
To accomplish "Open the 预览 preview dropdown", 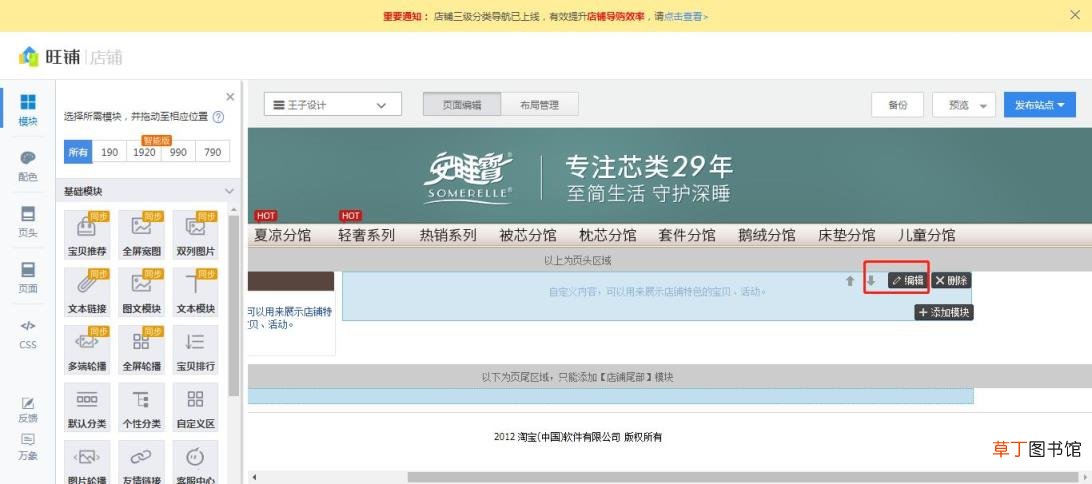I will 963,104.
